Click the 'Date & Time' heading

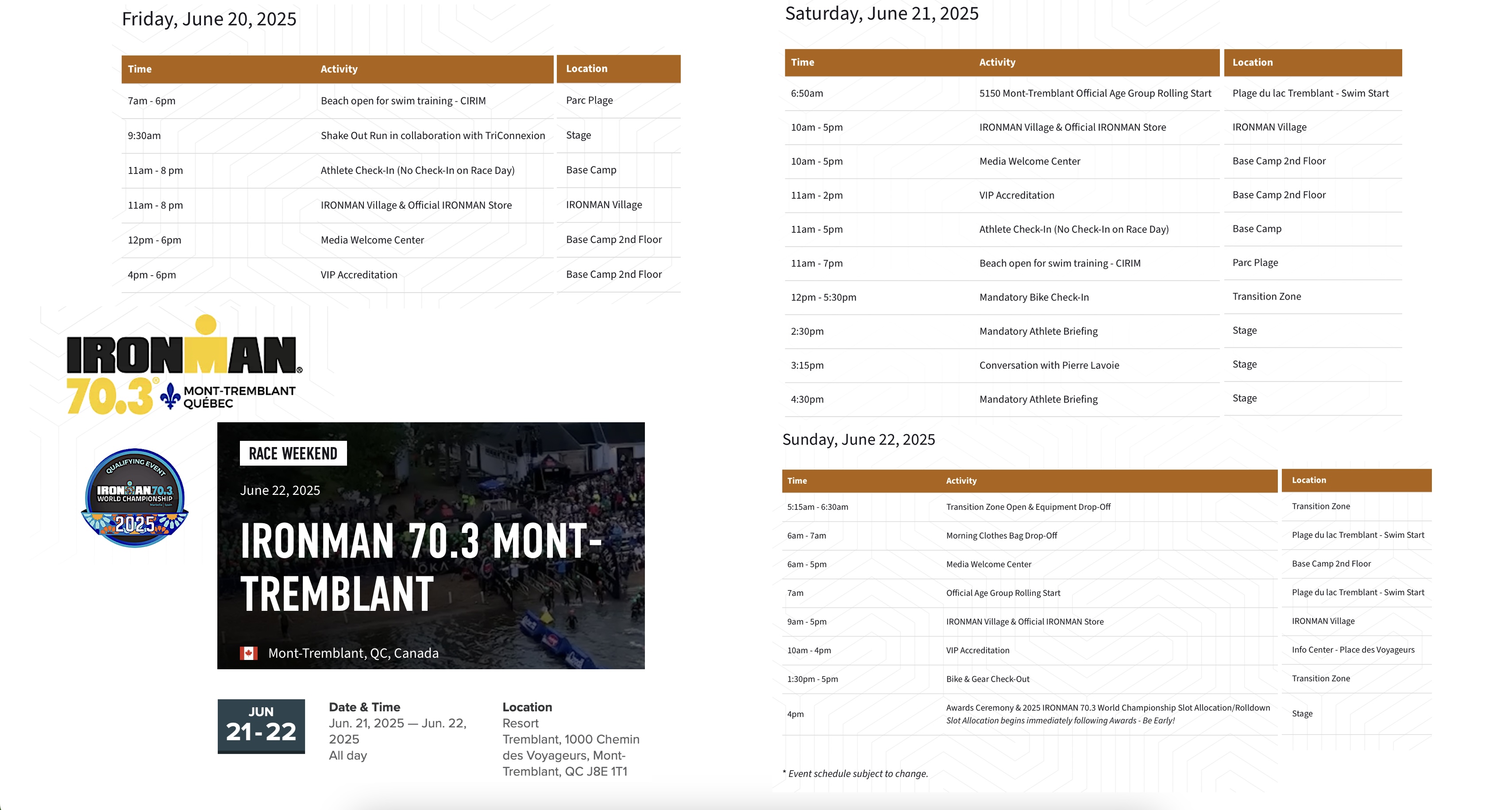[x=365, y=707]
